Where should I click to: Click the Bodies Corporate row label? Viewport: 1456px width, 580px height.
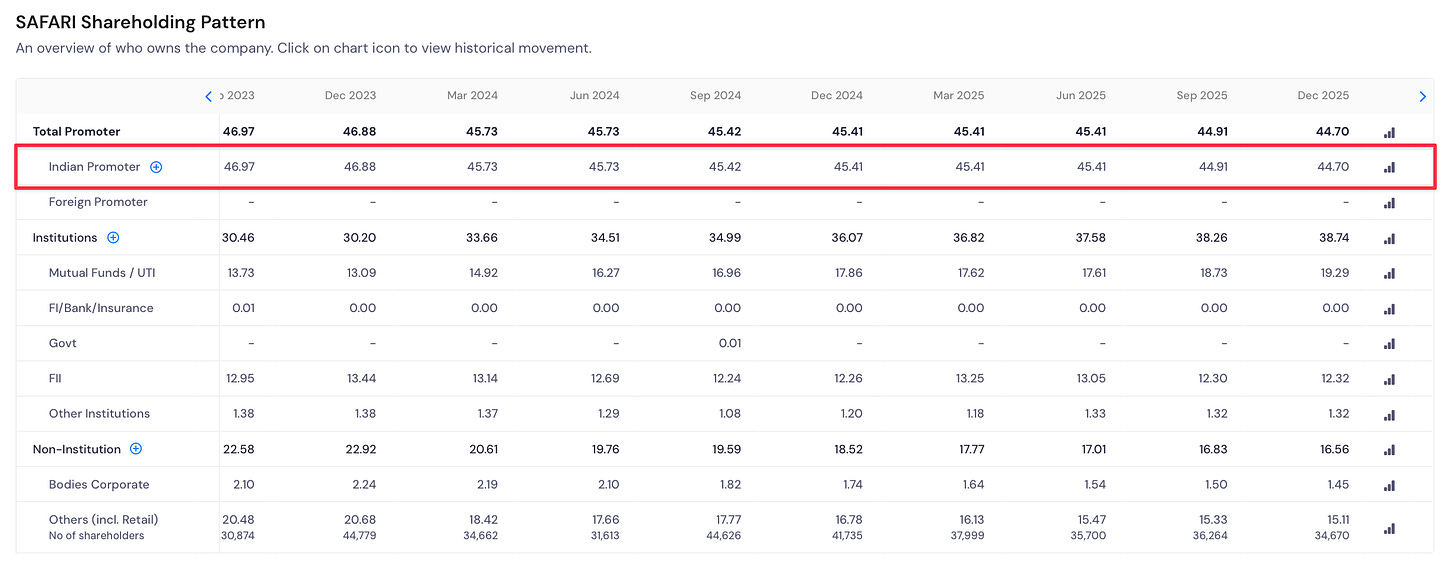99,485
